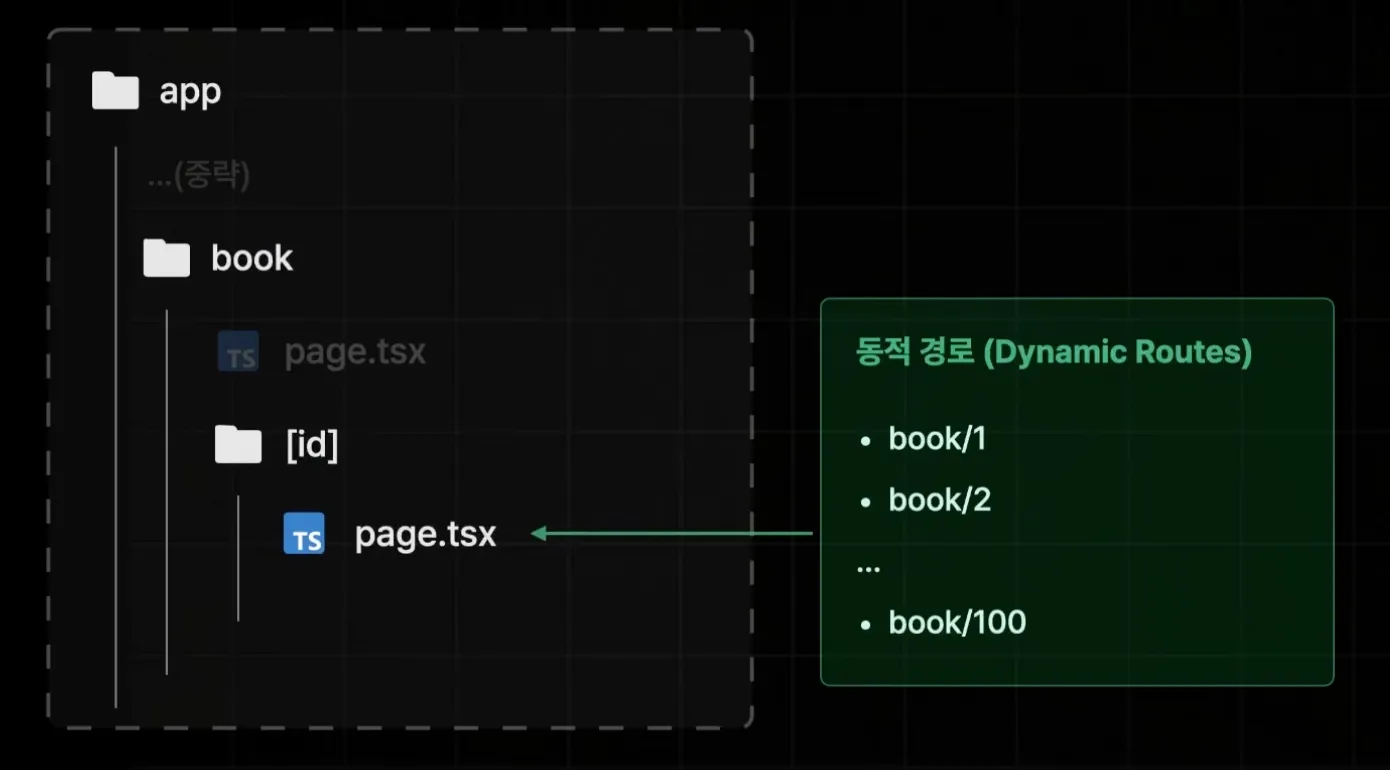Open the book/1 route text
The width and height of the screenshot is (1390, 770).
pyautogui.click(x=937, y=439)
